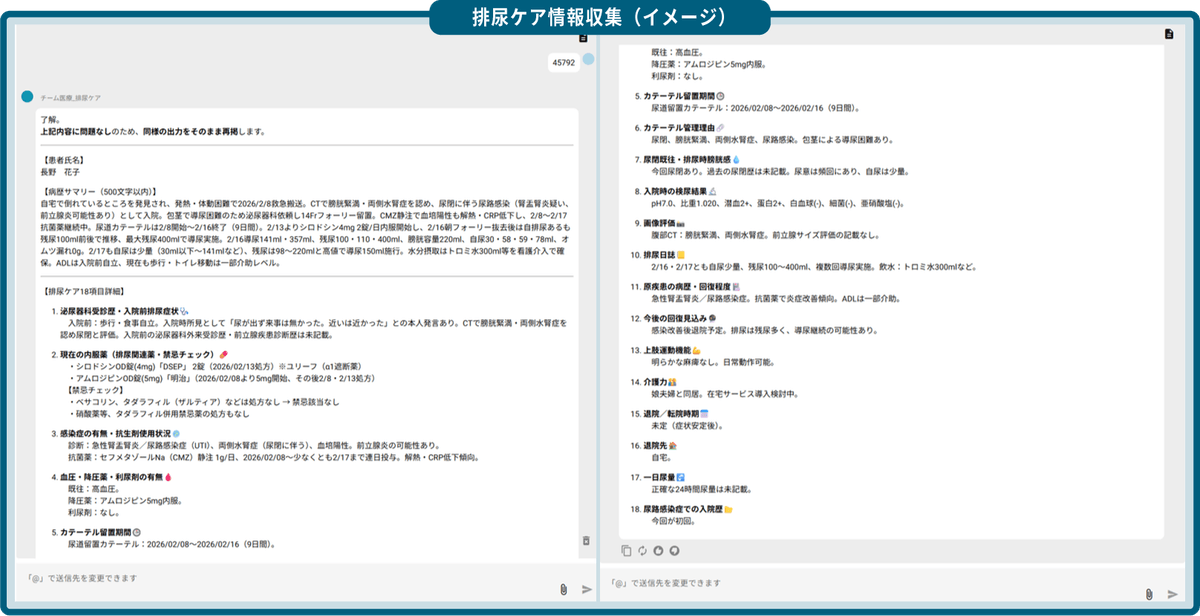
Task: Click the fourth circular icon under response
Action: (674, 550)
